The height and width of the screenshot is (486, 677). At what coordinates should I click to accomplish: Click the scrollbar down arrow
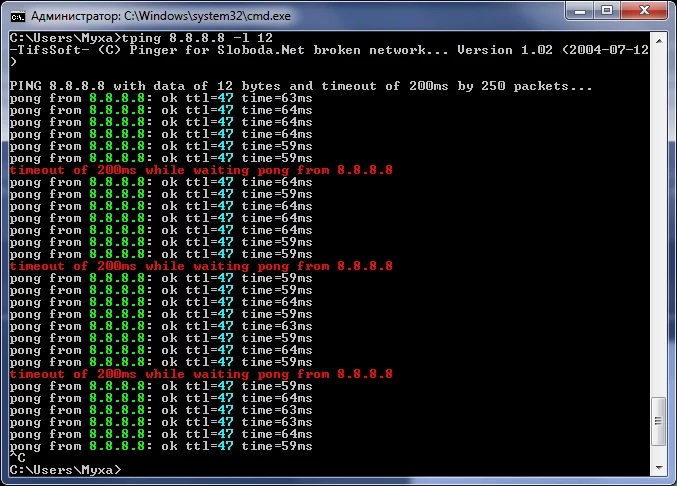[659, 468]
